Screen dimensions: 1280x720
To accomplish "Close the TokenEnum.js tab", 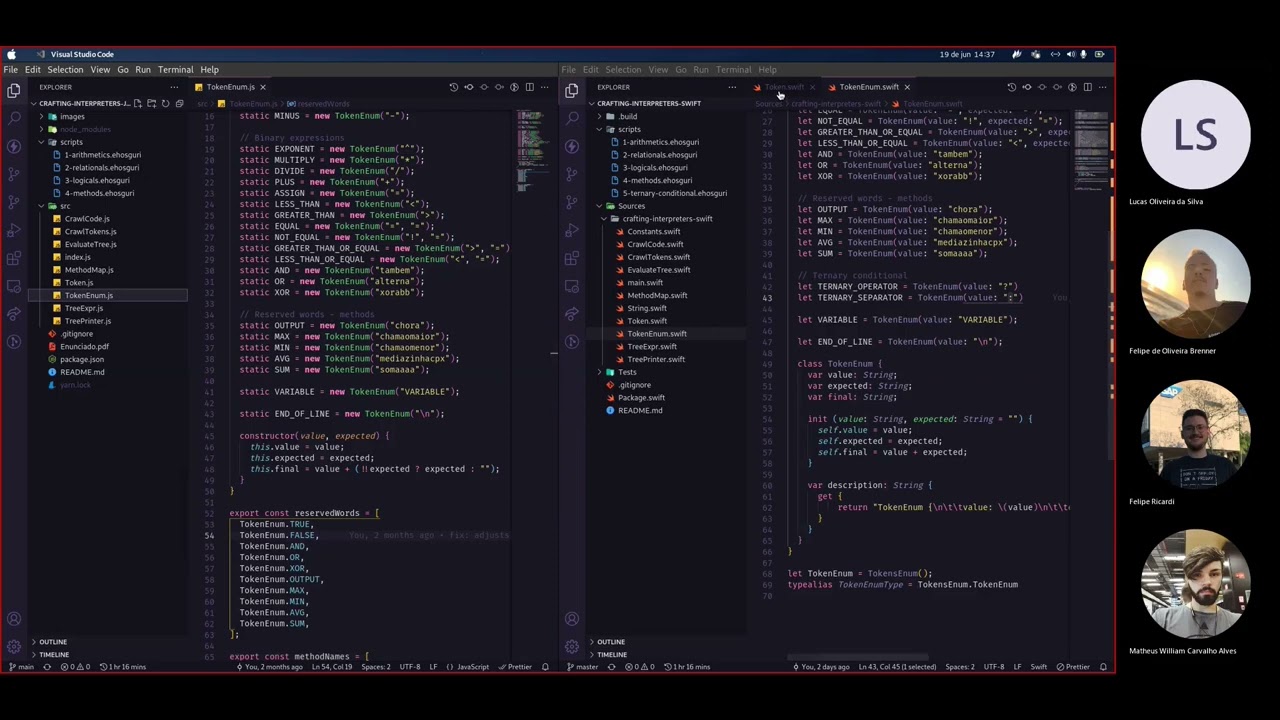I will tap(263, 87).
